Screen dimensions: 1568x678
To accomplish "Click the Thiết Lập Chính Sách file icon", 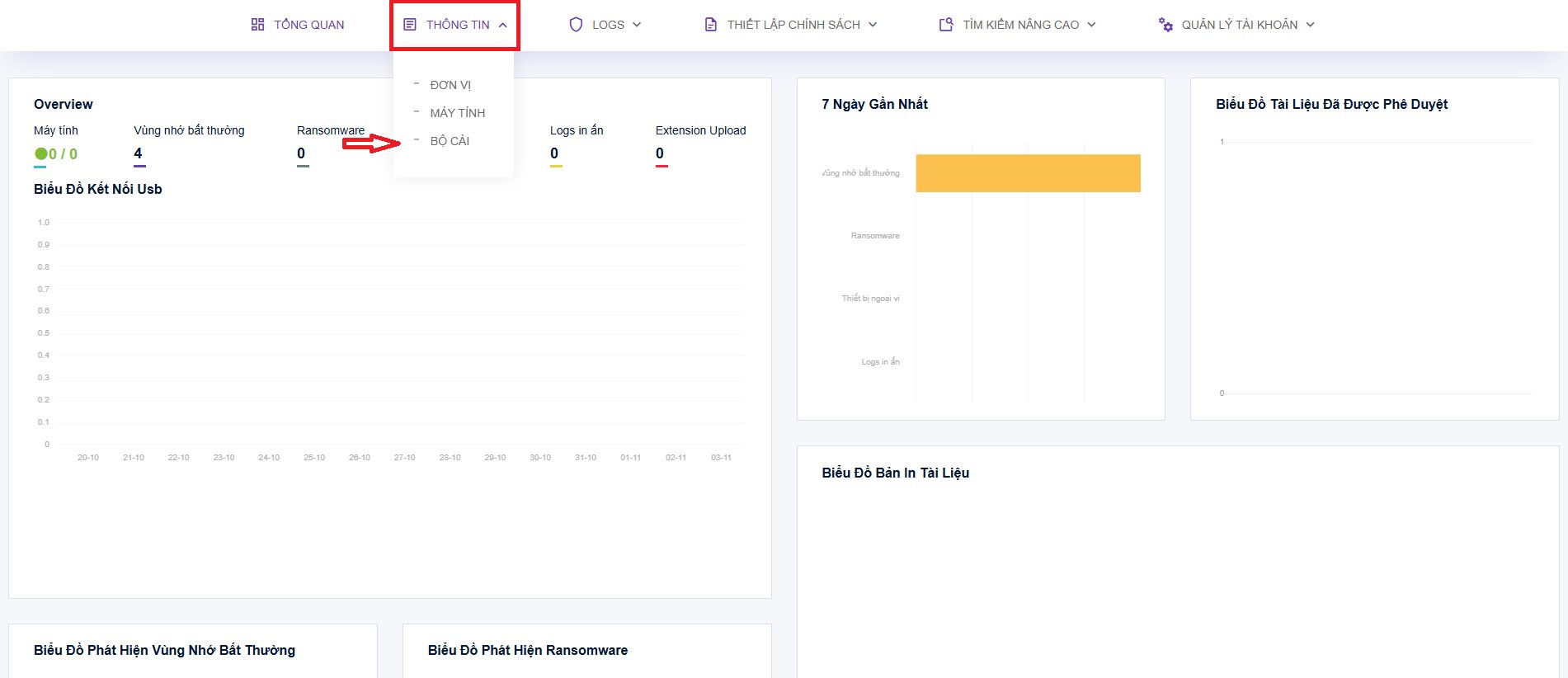I will click(x=710, y=25).
